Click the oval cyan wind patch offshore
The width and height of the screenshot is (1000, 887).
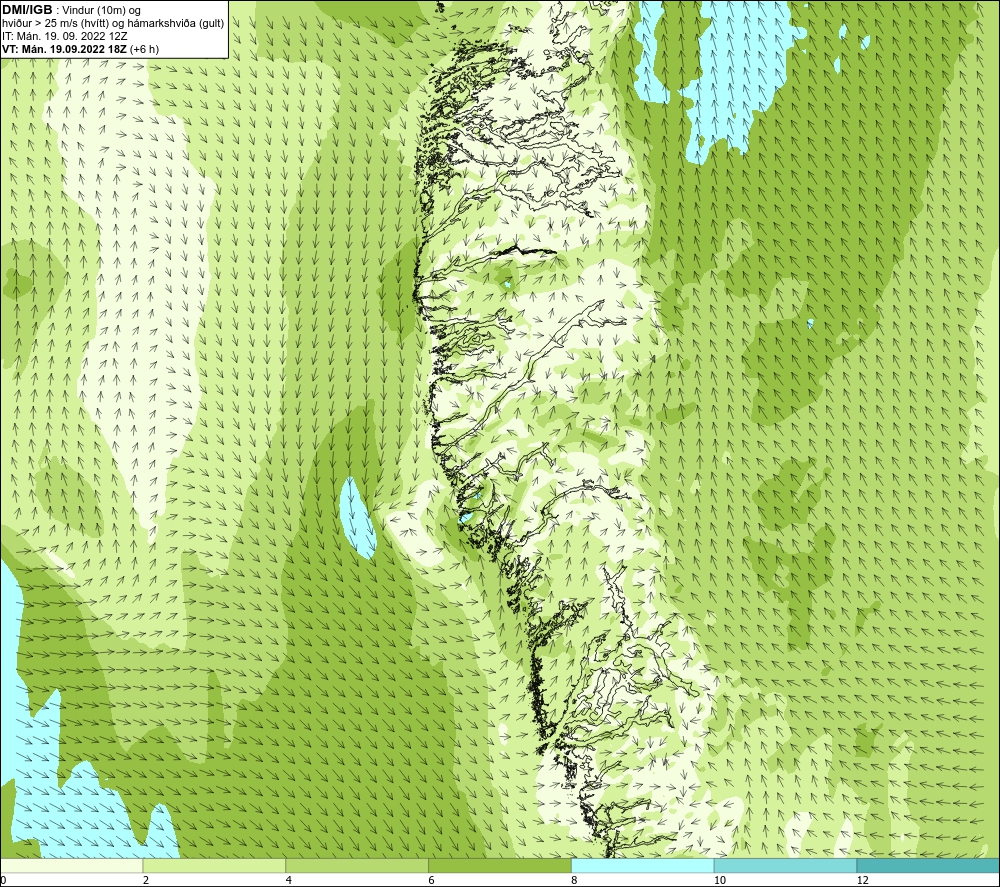click(358, 518)
